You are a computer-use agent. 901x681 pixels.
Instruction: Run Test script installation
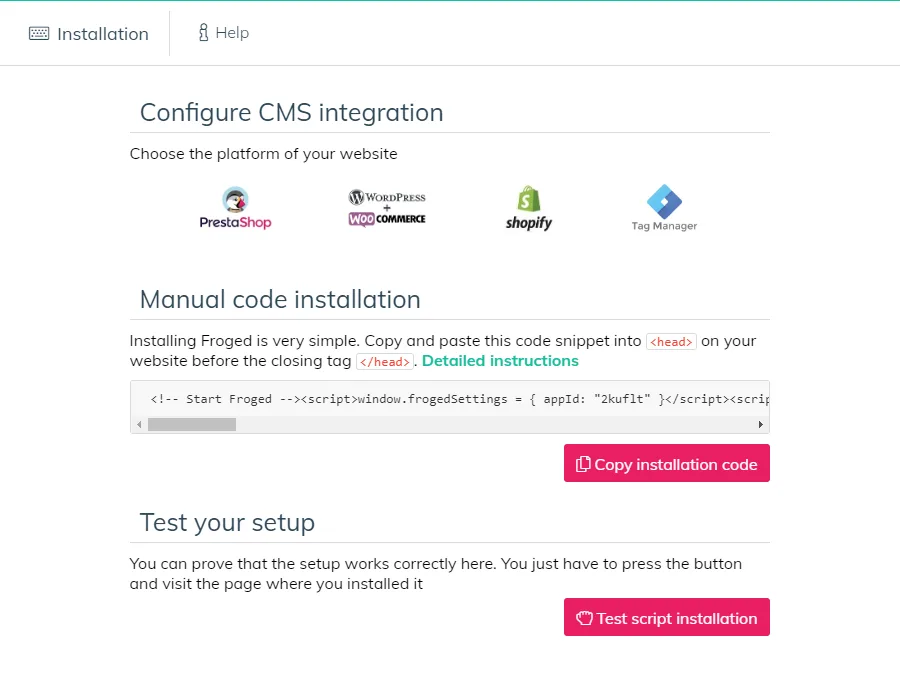[x=667, y=617]
